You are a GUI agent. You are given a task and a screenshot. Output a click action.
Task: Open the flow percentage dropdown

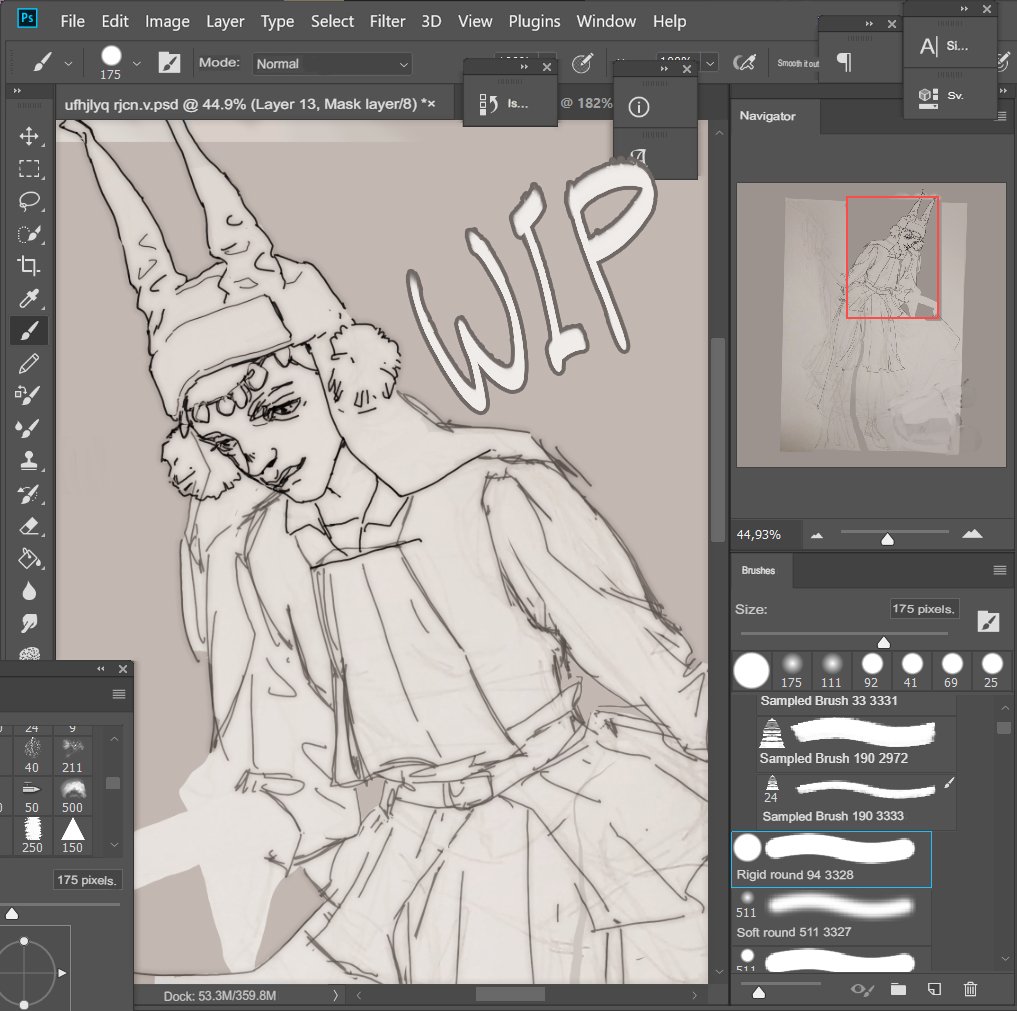tap(710, 63)
